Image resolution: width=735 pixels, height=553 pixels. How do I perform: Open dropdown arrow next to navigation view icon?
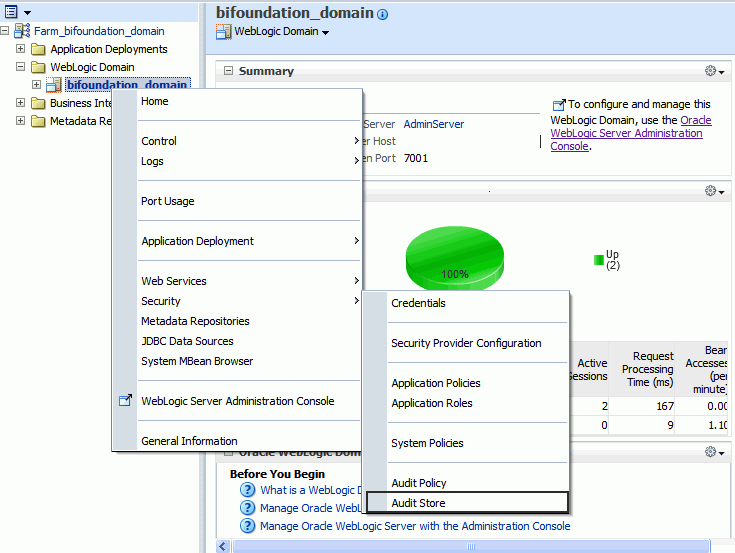click(x=27, y=13)
